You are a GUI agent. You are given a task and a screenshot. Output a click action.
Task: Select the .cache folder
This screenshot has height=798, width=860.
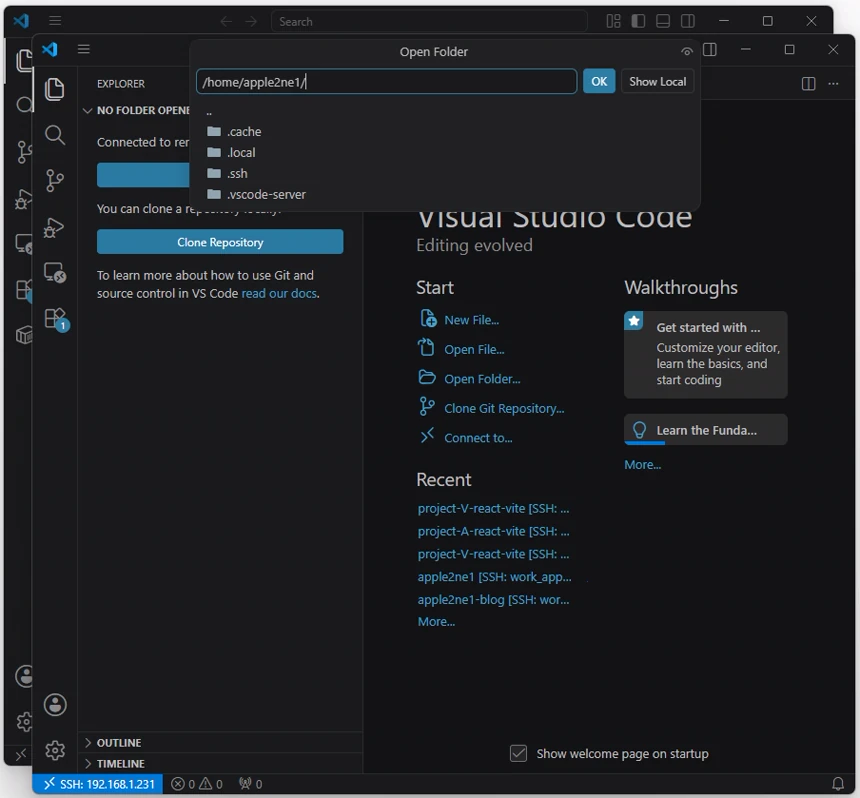point(445,132)
